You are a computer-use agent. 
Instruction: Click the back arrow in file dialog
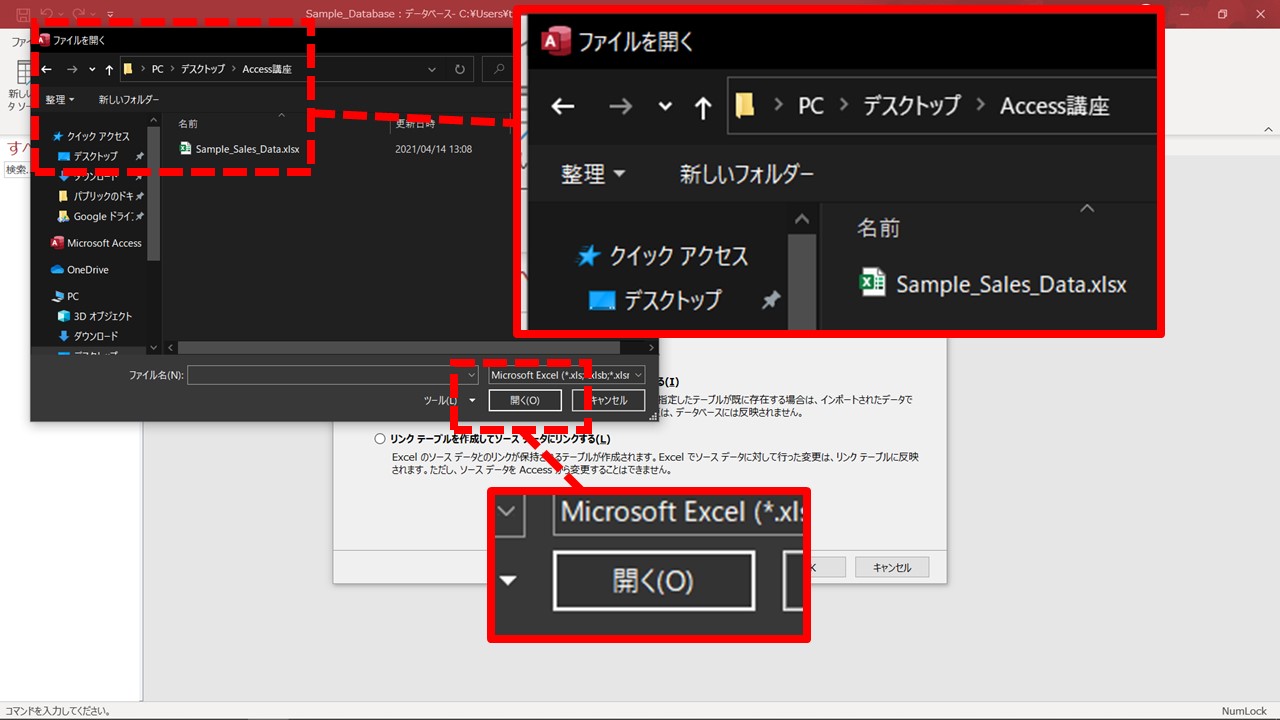[46, 70]
